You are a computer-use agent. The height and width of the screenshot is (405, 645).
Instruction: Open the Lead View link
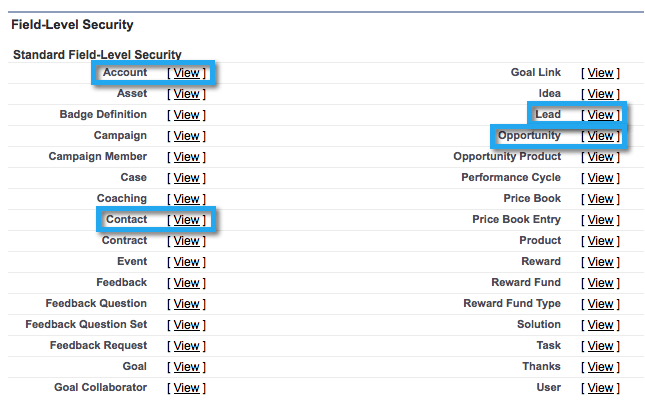tap(601, 115)
